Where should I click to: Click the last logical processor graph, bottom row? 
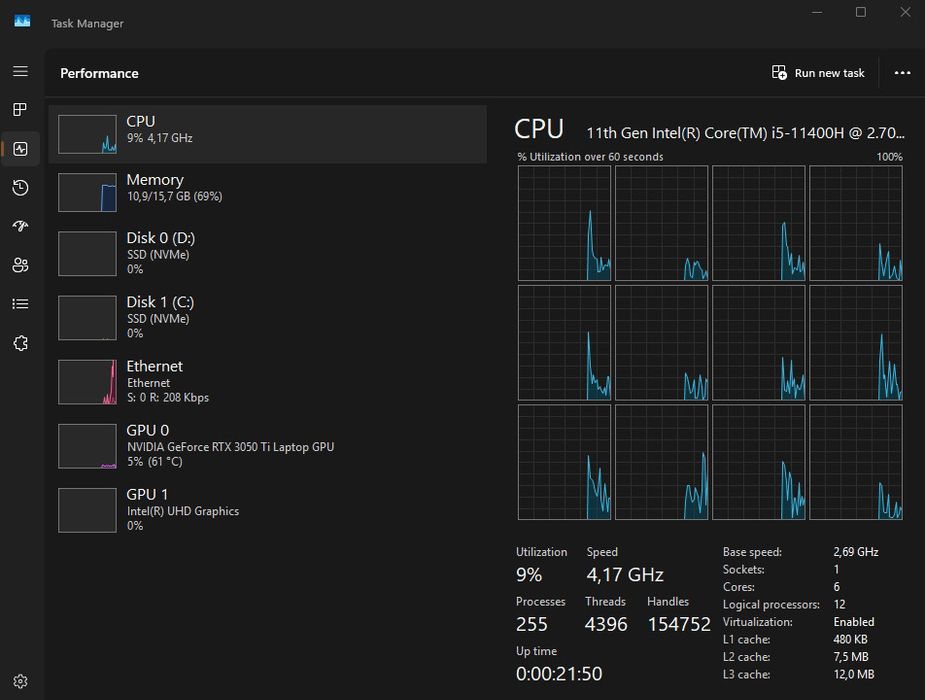[856, 462]
